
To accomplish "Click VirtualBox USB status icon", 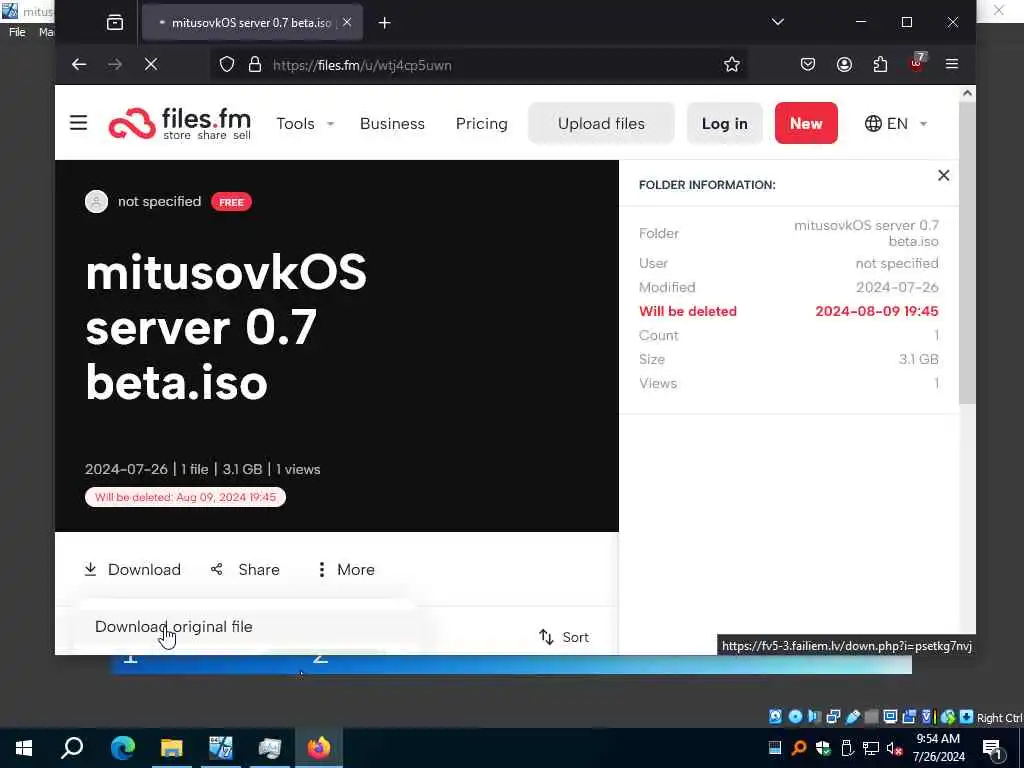I will 853,716.
